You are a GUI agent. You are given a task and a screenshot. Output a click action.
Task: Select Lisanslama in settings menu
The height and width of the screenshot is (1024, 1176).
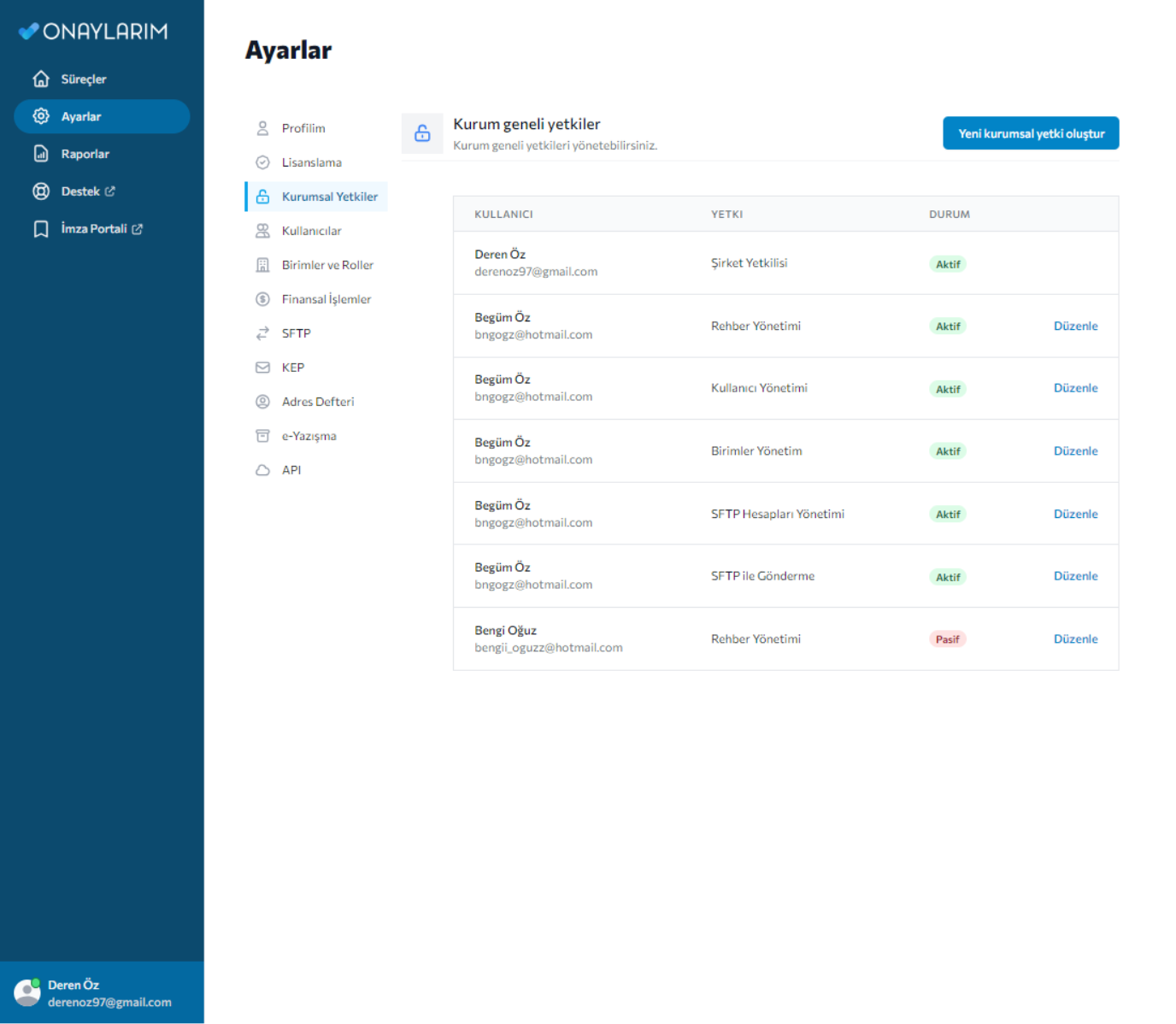(x=311, y=162)
